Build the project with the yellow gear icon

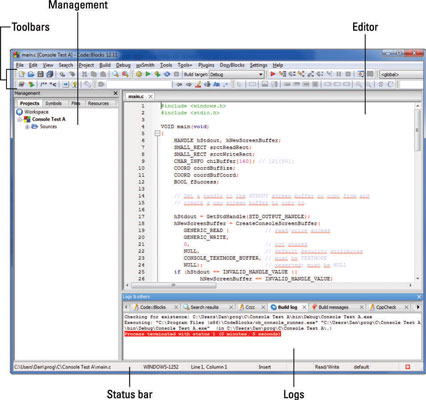pos(139,74)
